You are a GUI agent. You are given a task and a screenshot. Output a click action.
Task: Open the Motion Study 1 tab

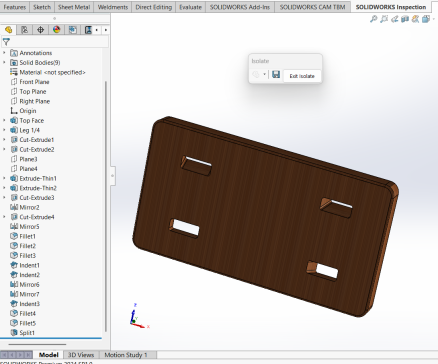point(126,355)
